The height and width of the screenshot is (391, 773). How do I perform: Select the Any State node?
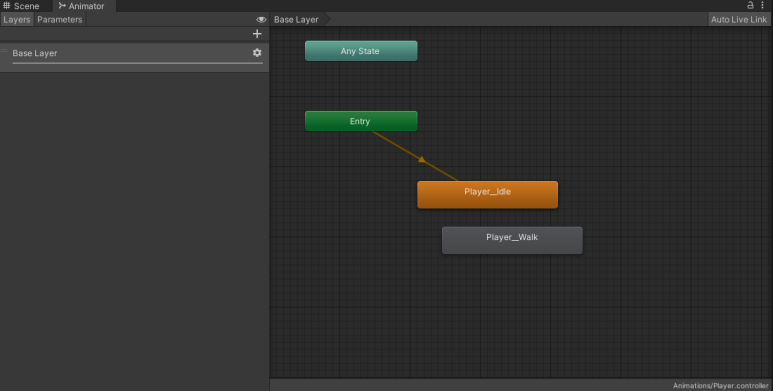click(361, 51)
